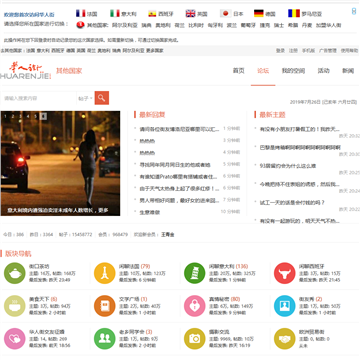Open the topic starting with 巴黎
Viewport: 360px width, 360px height.
click(x=300, y=147)
